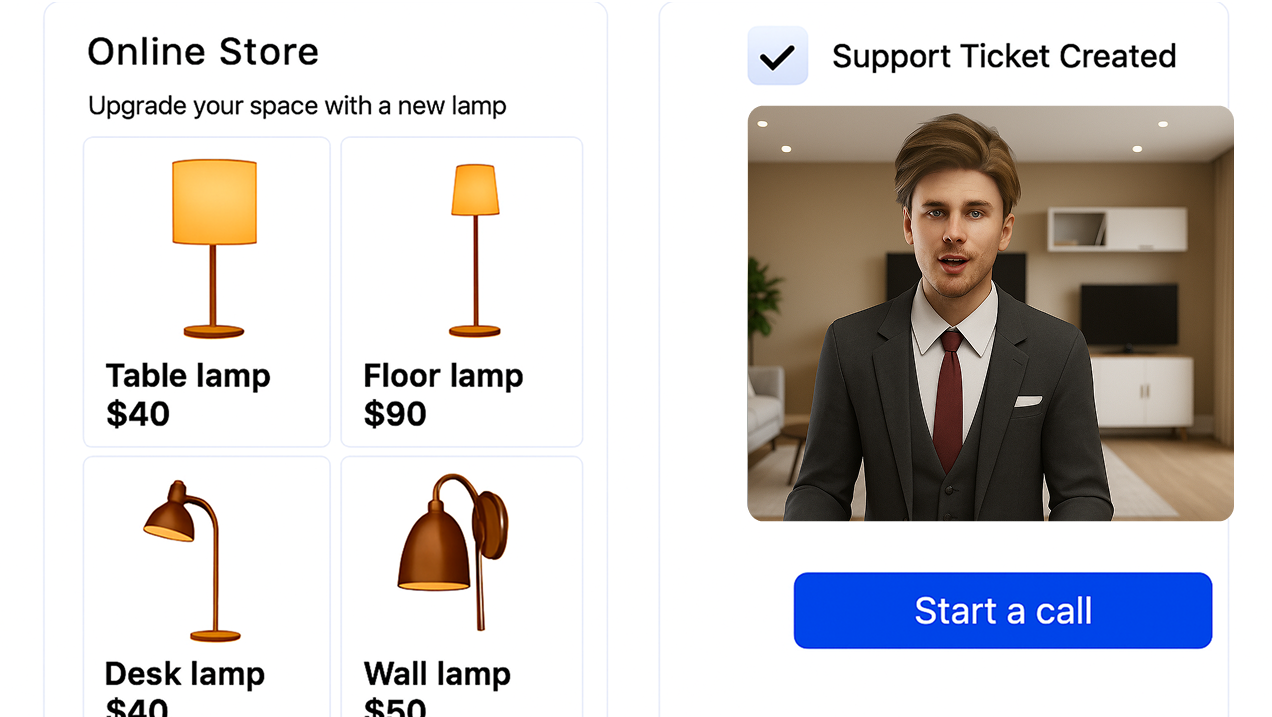Image resolution: width=1272 pixels, height=717 pixels.
Task: Start a call with support
Action: coord(1003,610)
